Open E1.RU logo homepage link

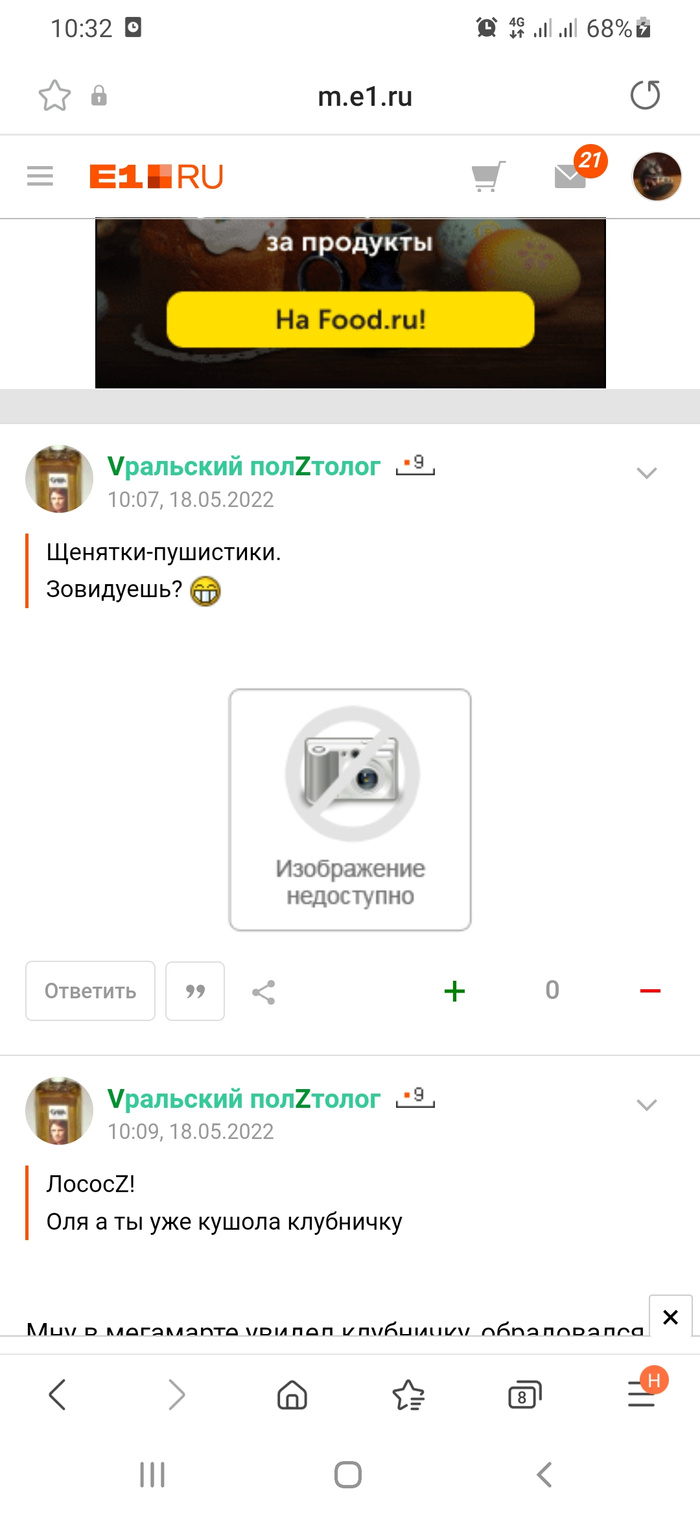pos(156,177)
